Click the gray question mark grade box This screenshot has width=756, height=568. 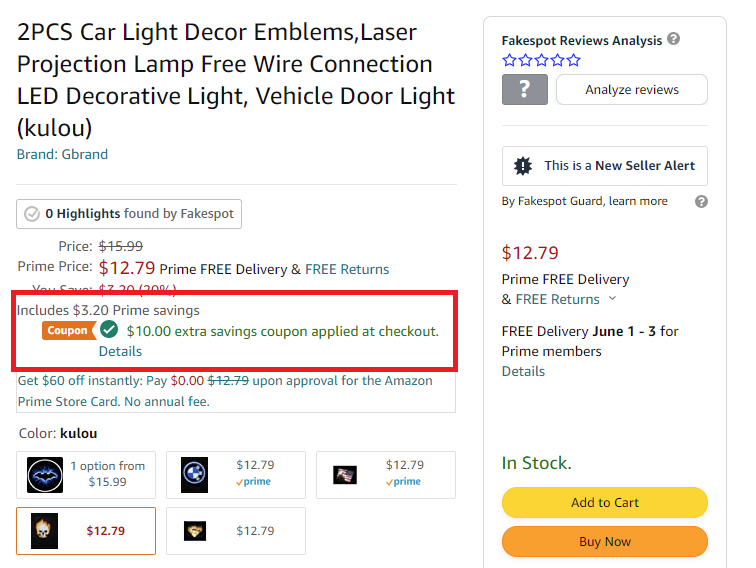525,90
